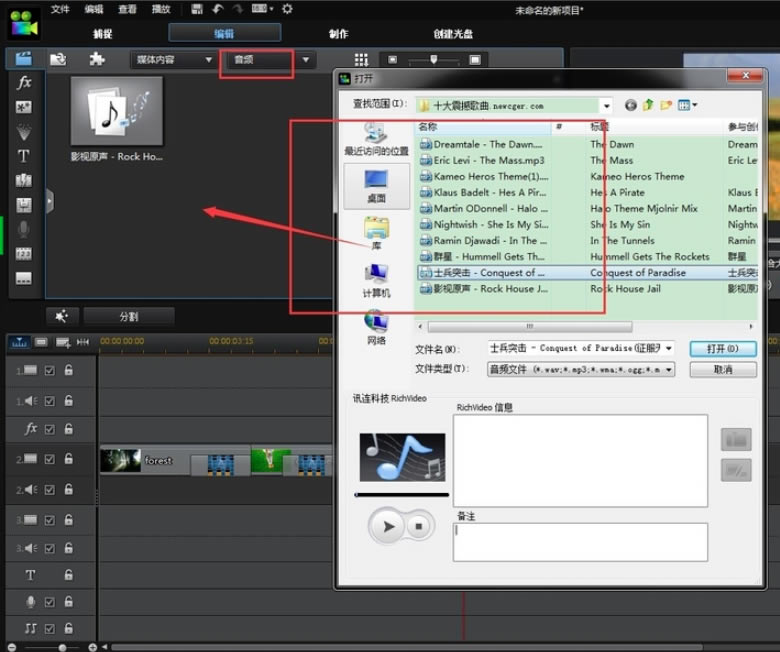Click the 分割 split button
Viewport: 780px width, 652px height.
pyautogui.click(x=129, y=316)
